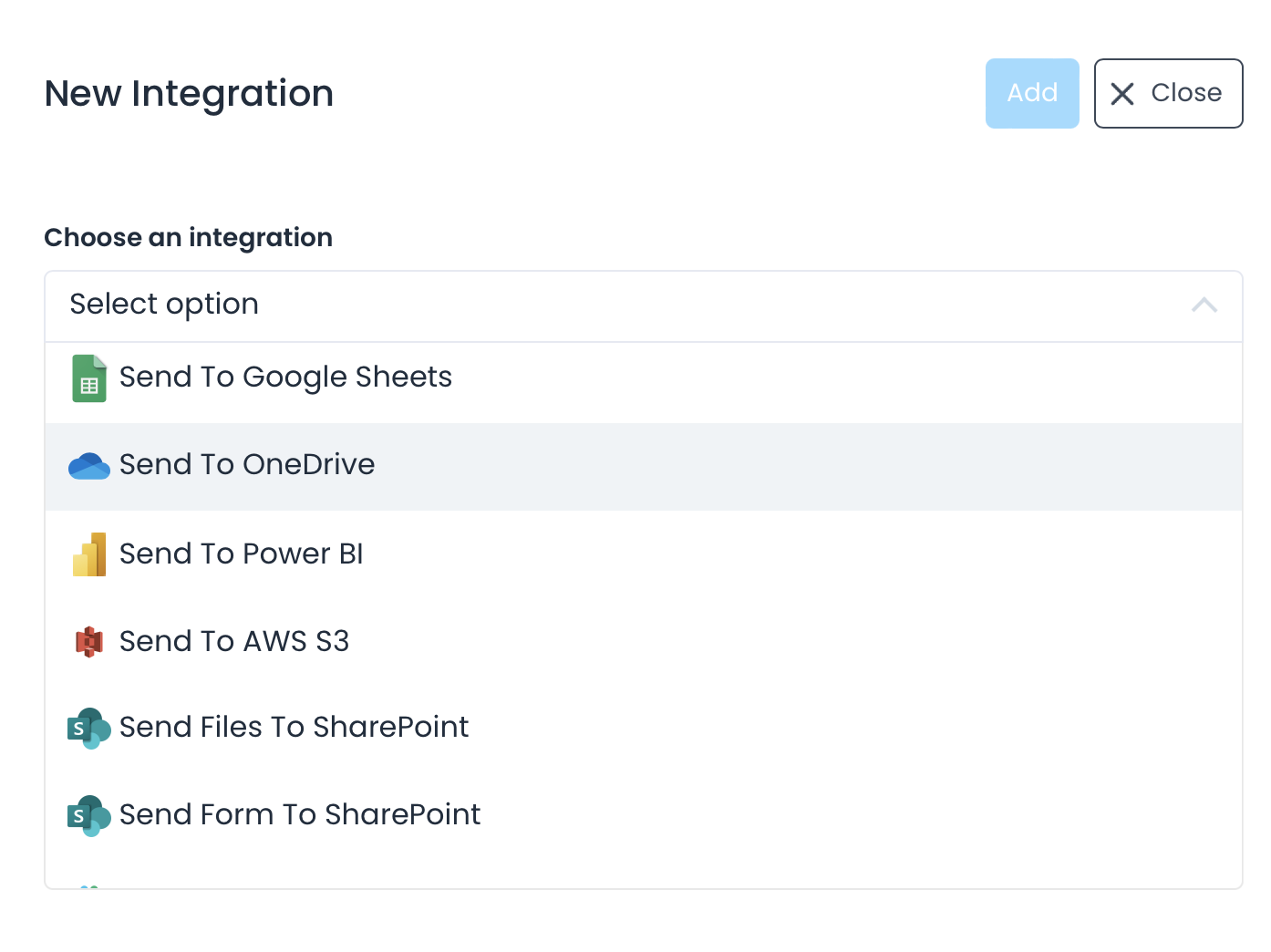1271x952 pixels.
Task: Click the AWS S3 icon
Action: 89,642
